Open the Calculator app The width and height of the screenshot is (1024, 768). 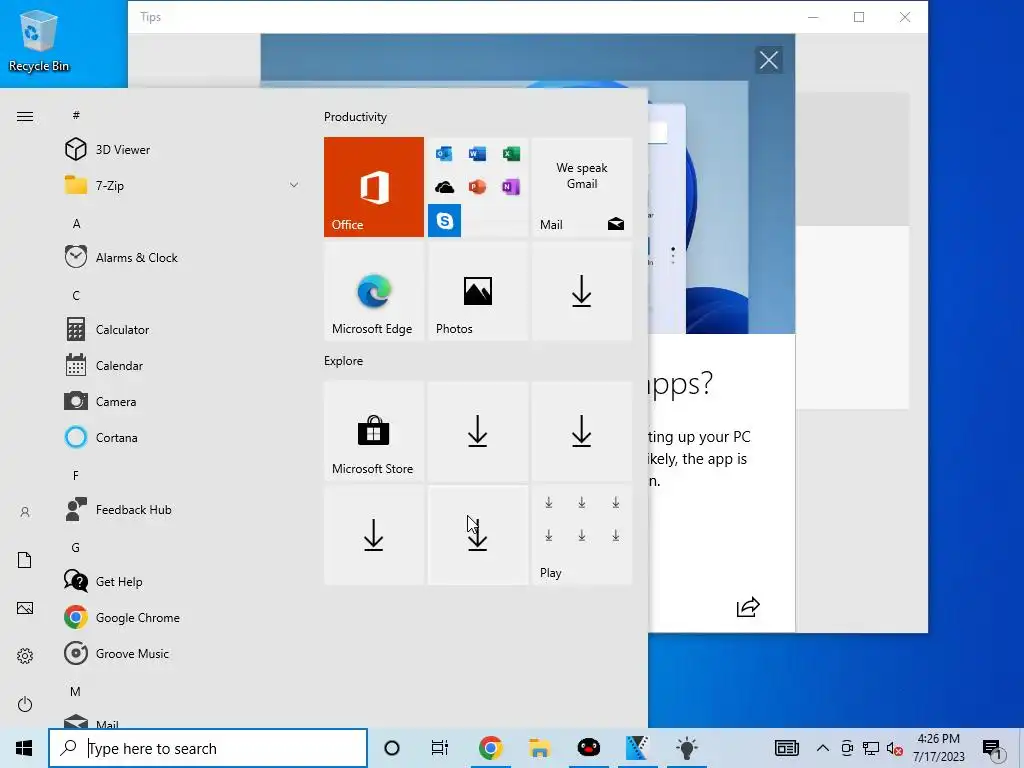[x=180, y=329]
